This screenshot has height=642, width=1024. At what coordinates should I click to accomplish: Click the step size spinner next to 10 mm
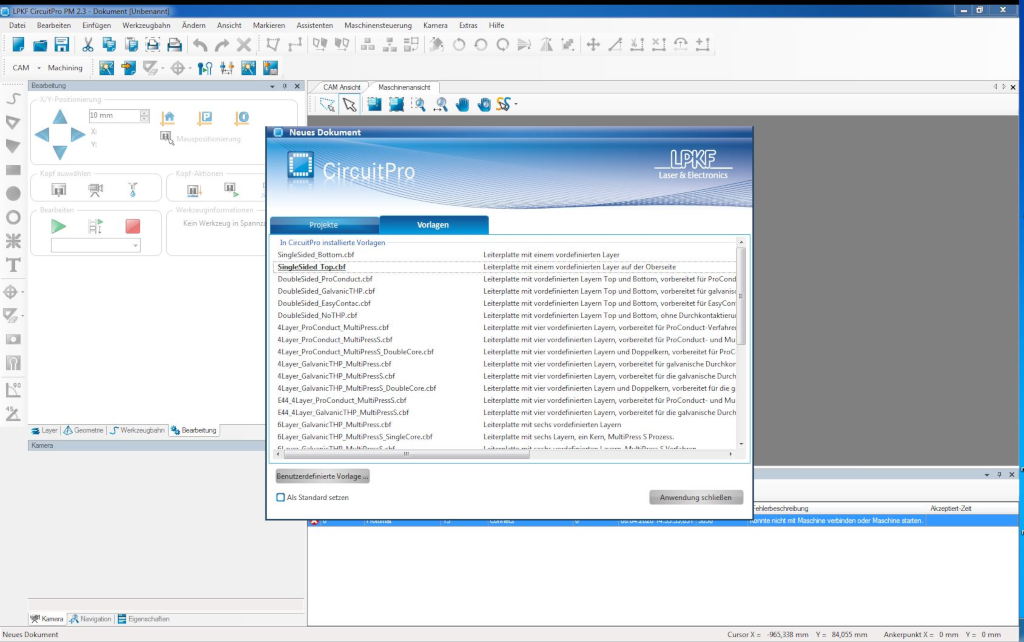(144, 116)
